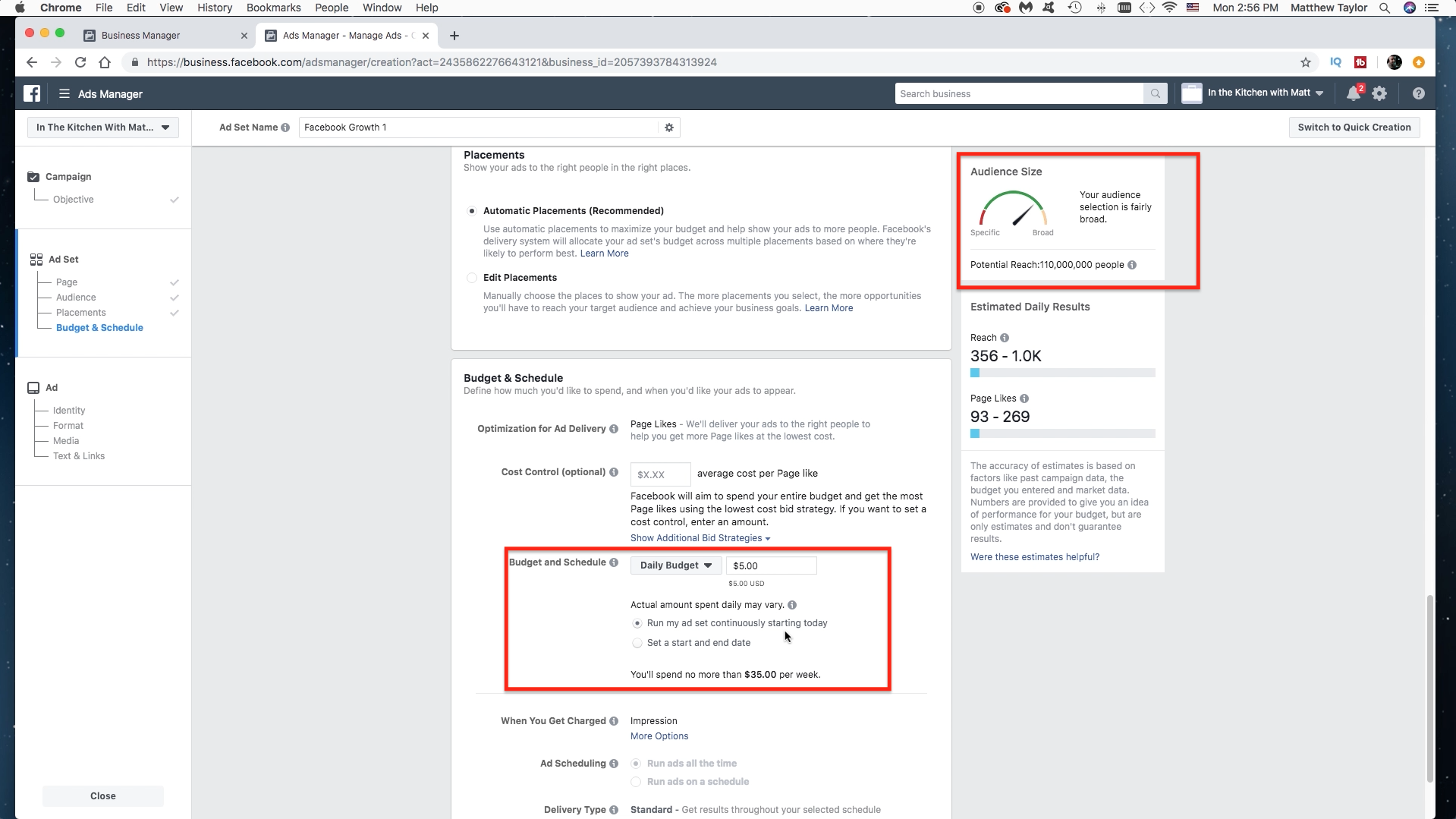Go to Text & Links under Ad

point(79,456)
